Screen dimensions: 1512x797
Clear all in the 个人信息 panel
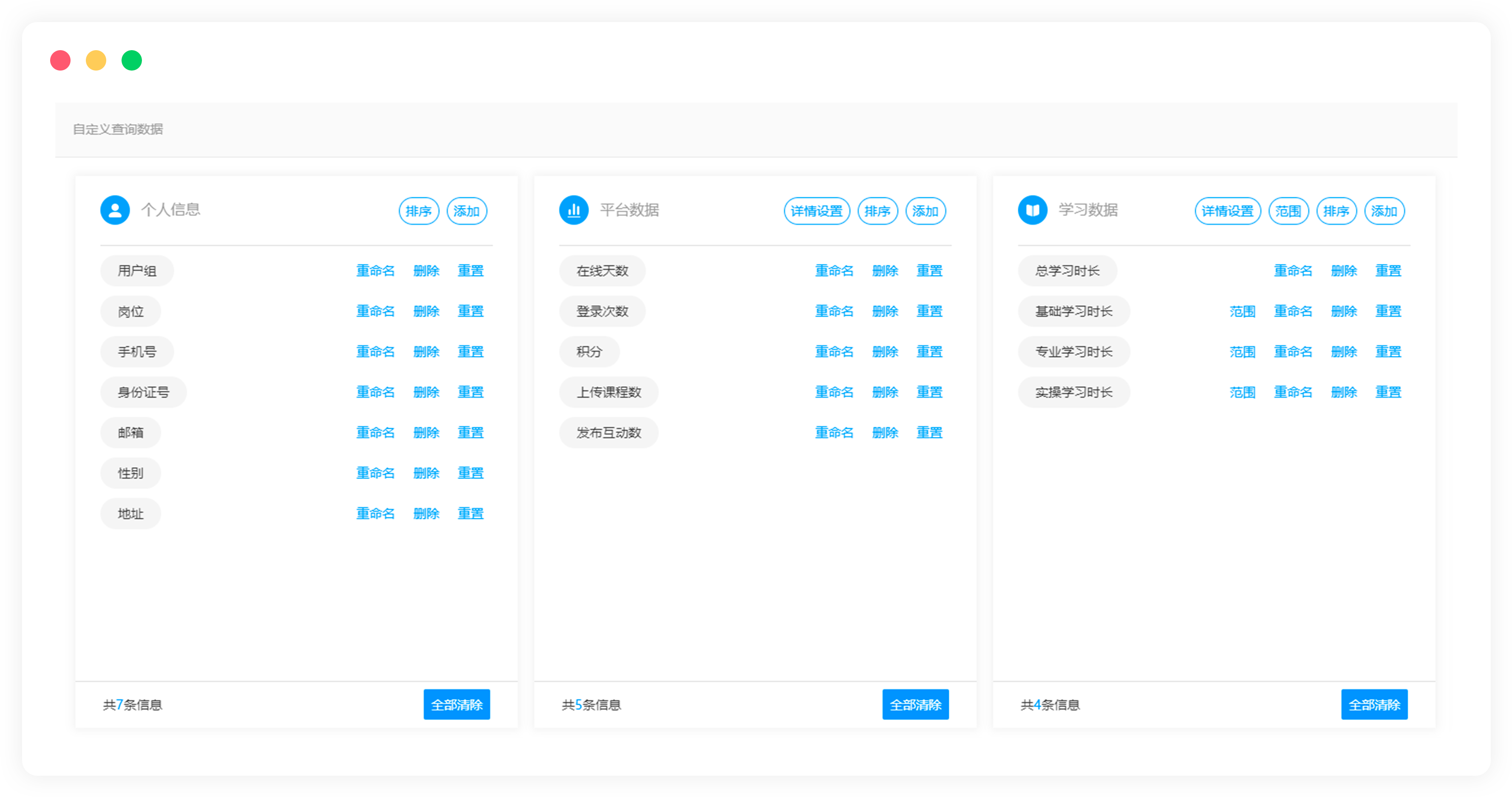click(x=457, y=704)
